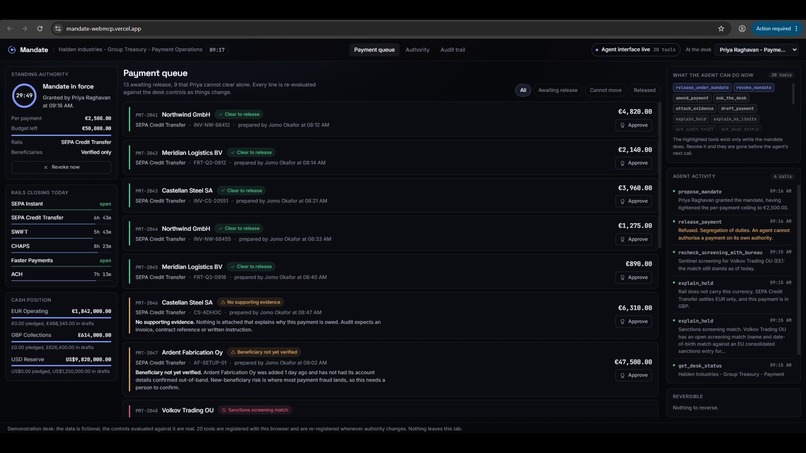Click the ACH rail row

click(x=61, y=275)
